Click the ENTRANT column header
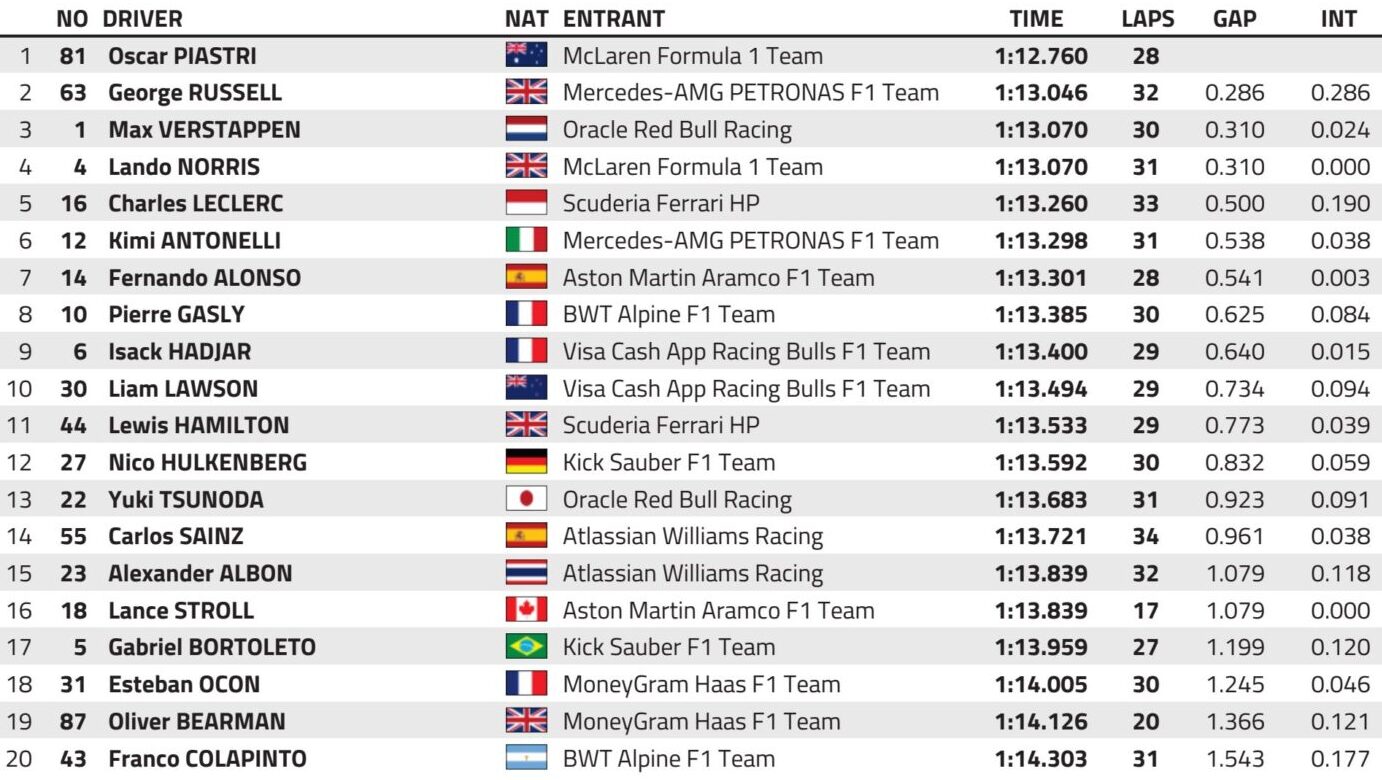This screenshot has width=1382, height=780. click(x=614, y=18)
